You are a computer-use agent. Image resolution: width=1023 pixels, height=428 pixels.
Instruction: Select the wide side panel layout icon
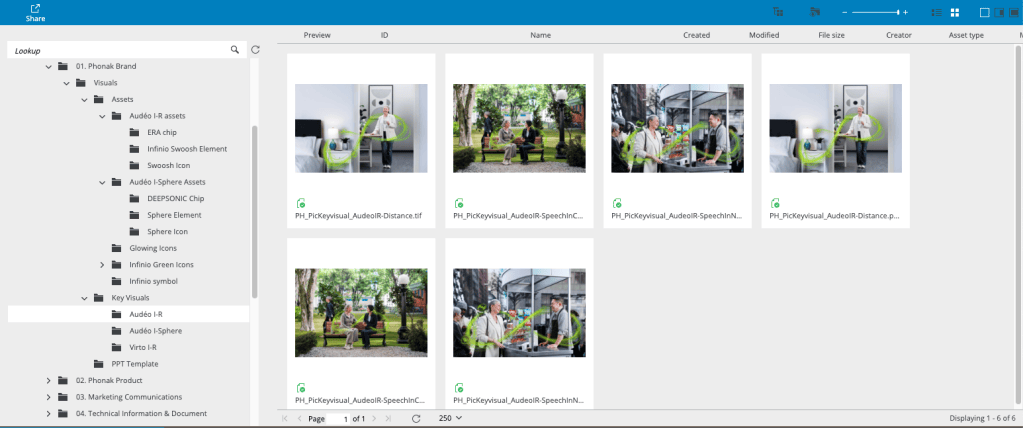pos(1014,12)
